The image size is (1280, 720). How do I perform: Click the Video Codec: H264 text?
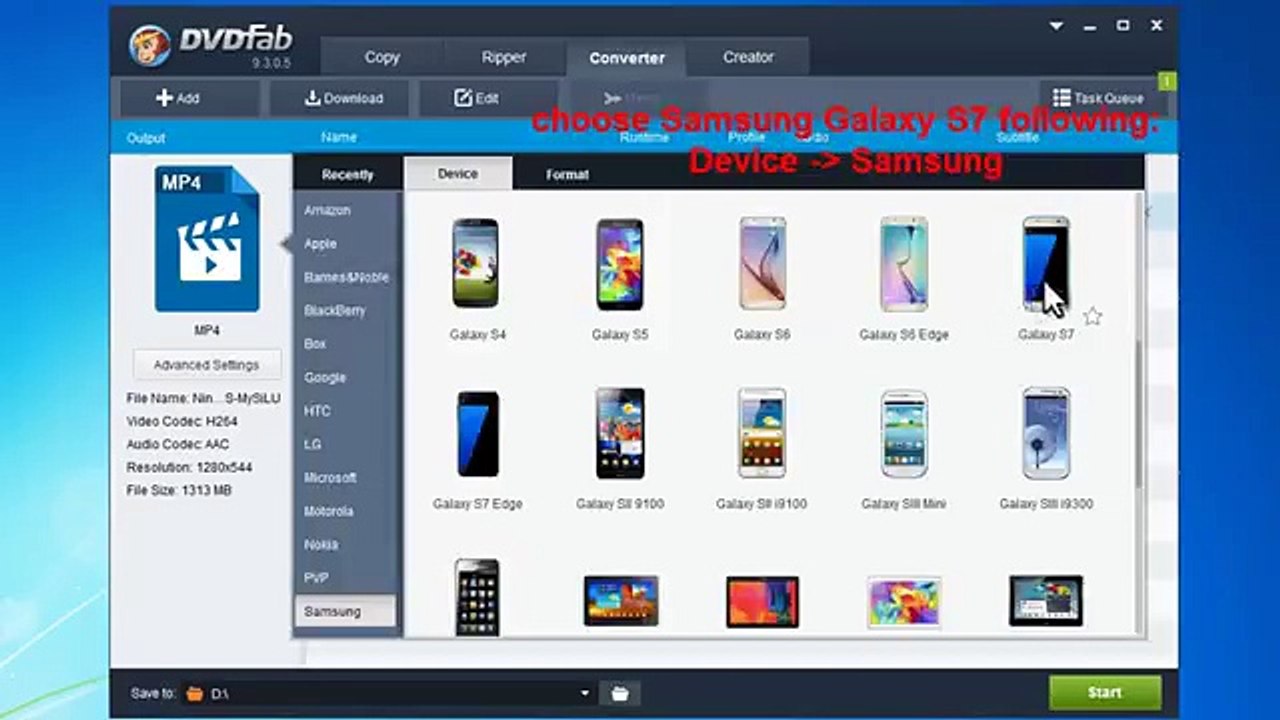(x=182, y=421)
